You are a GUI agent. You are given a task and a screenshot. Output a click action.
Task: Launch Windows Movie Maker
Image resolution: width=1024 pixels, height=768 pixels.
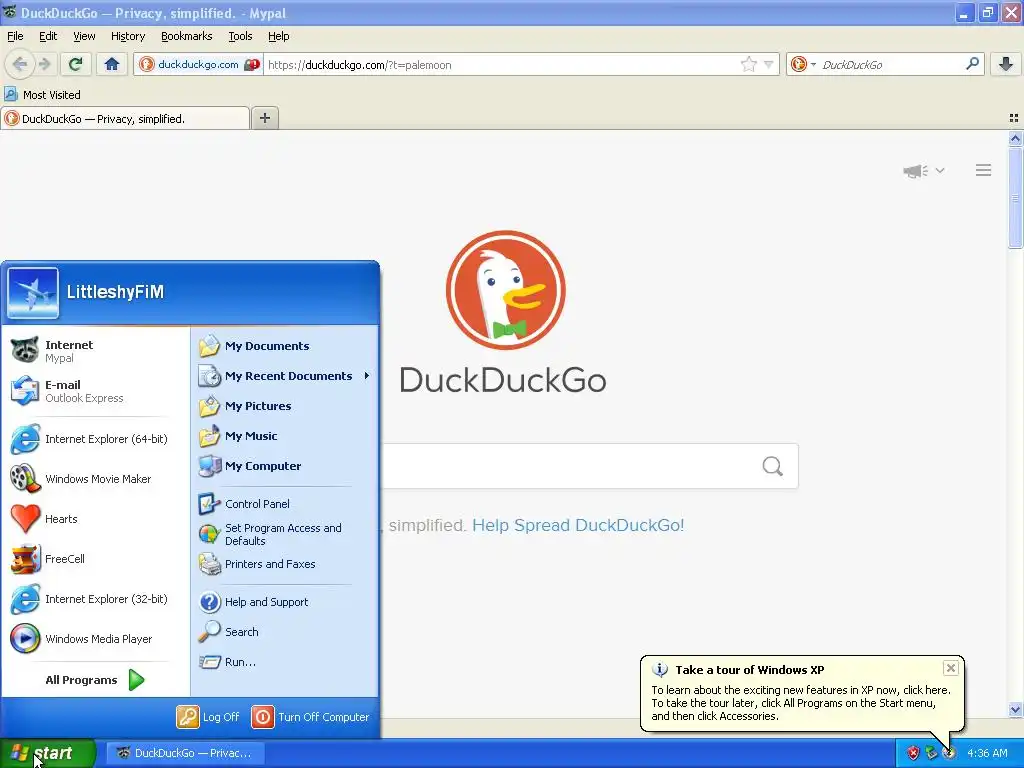tap(95, 479)
